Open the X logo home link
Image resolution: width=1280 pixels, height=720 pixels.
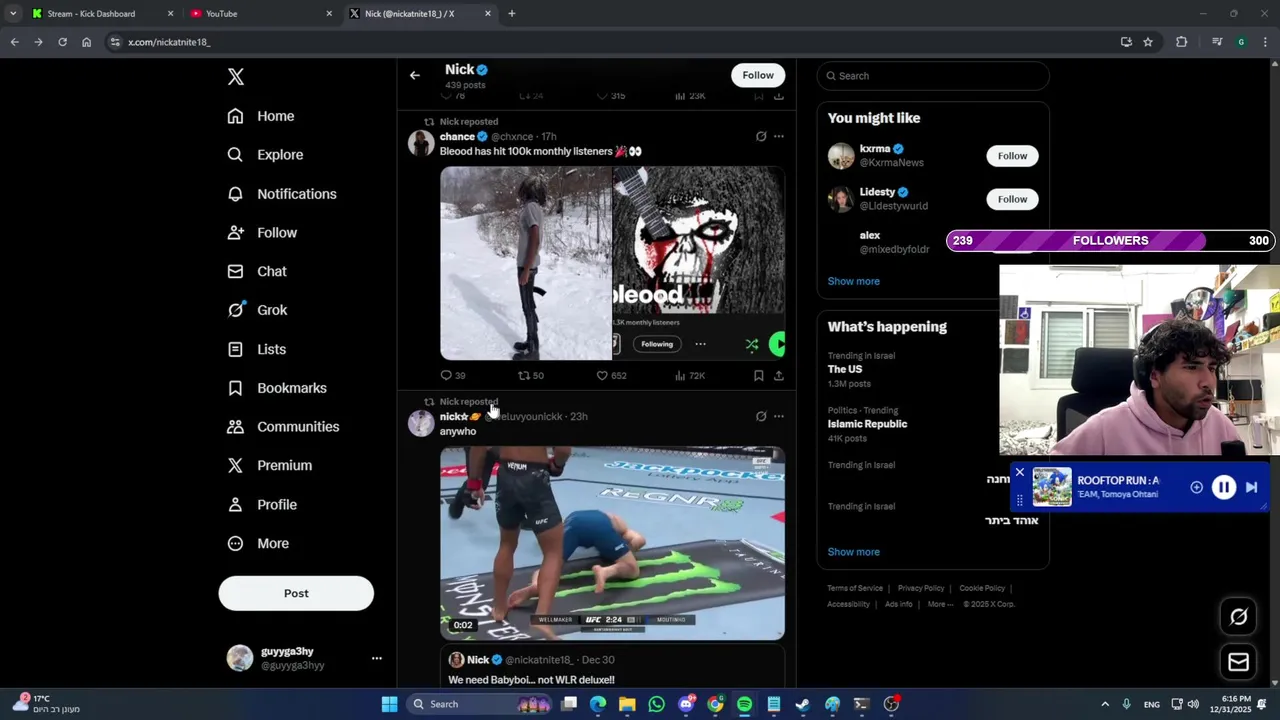[x=236, y=77]
